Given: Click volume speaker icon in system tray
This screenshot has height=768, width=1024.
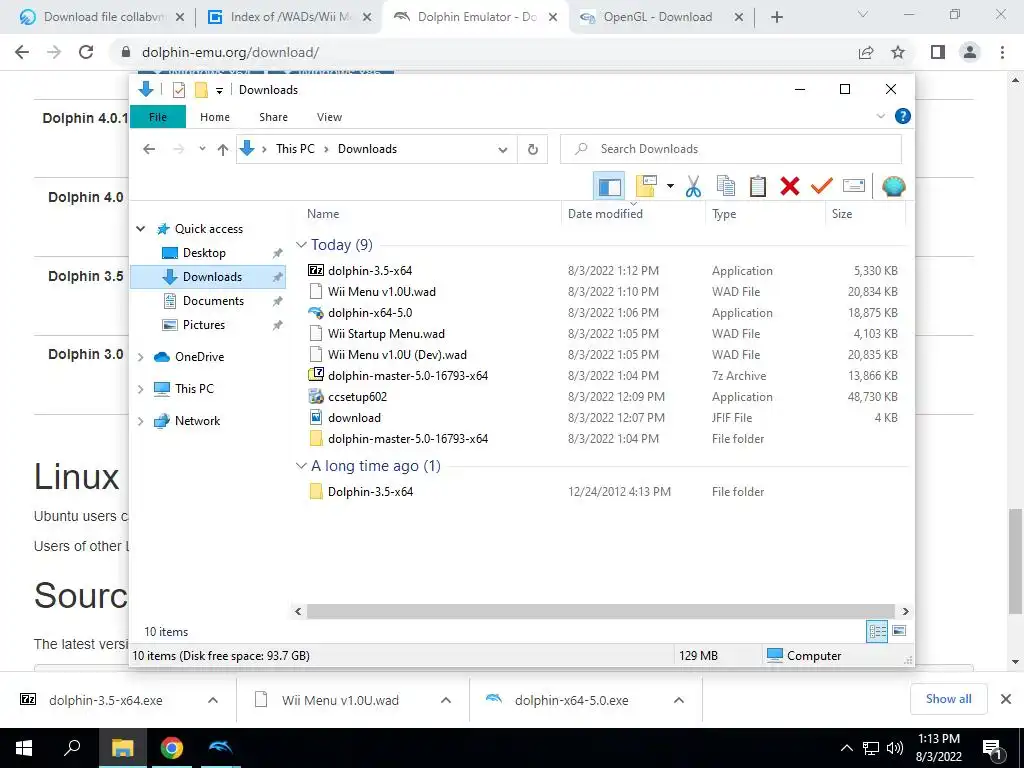Looking at the screenshot, I should coord(895,748).
